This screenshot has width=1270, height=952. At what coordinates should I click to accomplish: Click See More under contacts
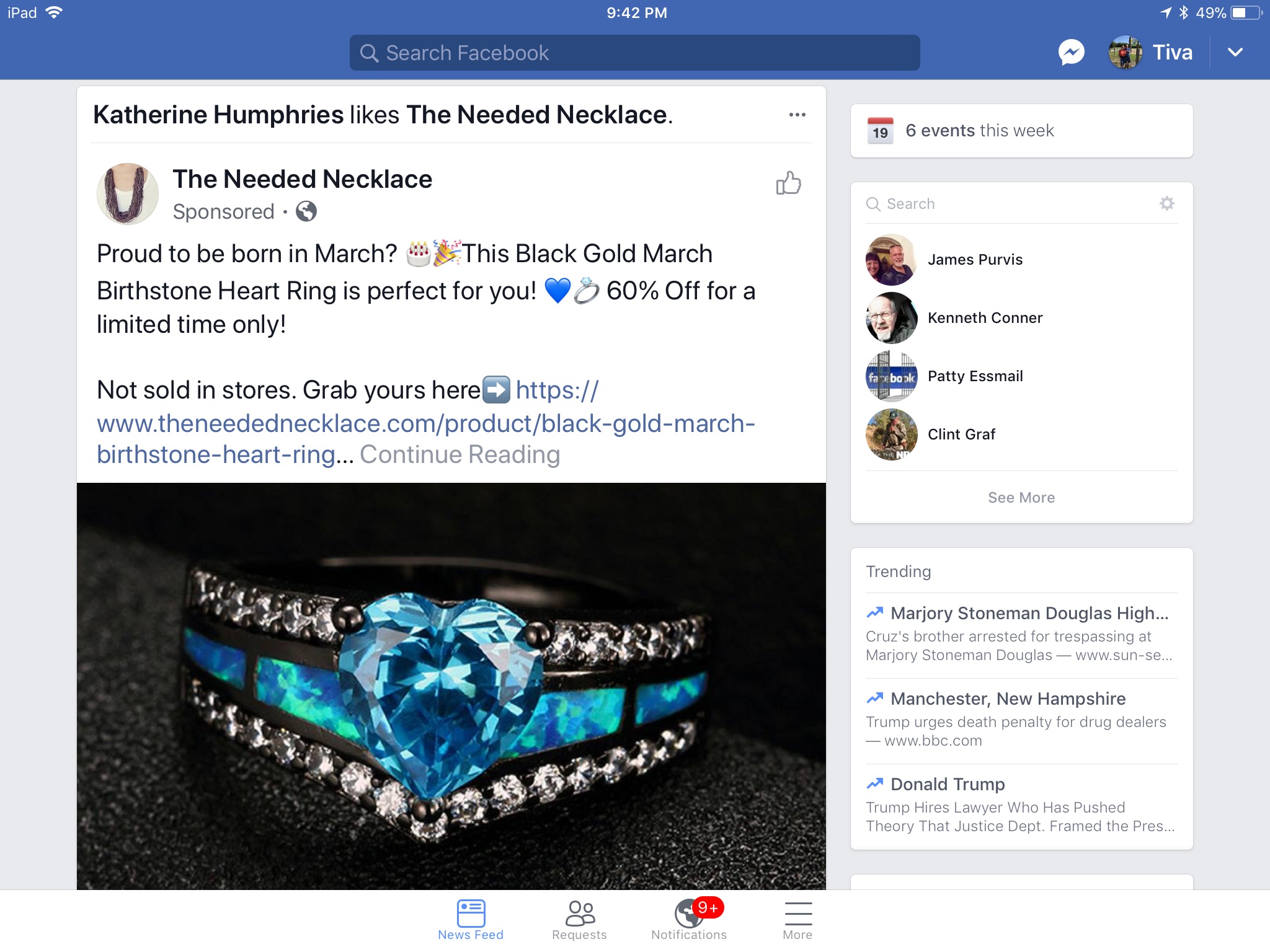pos(1021,498)
